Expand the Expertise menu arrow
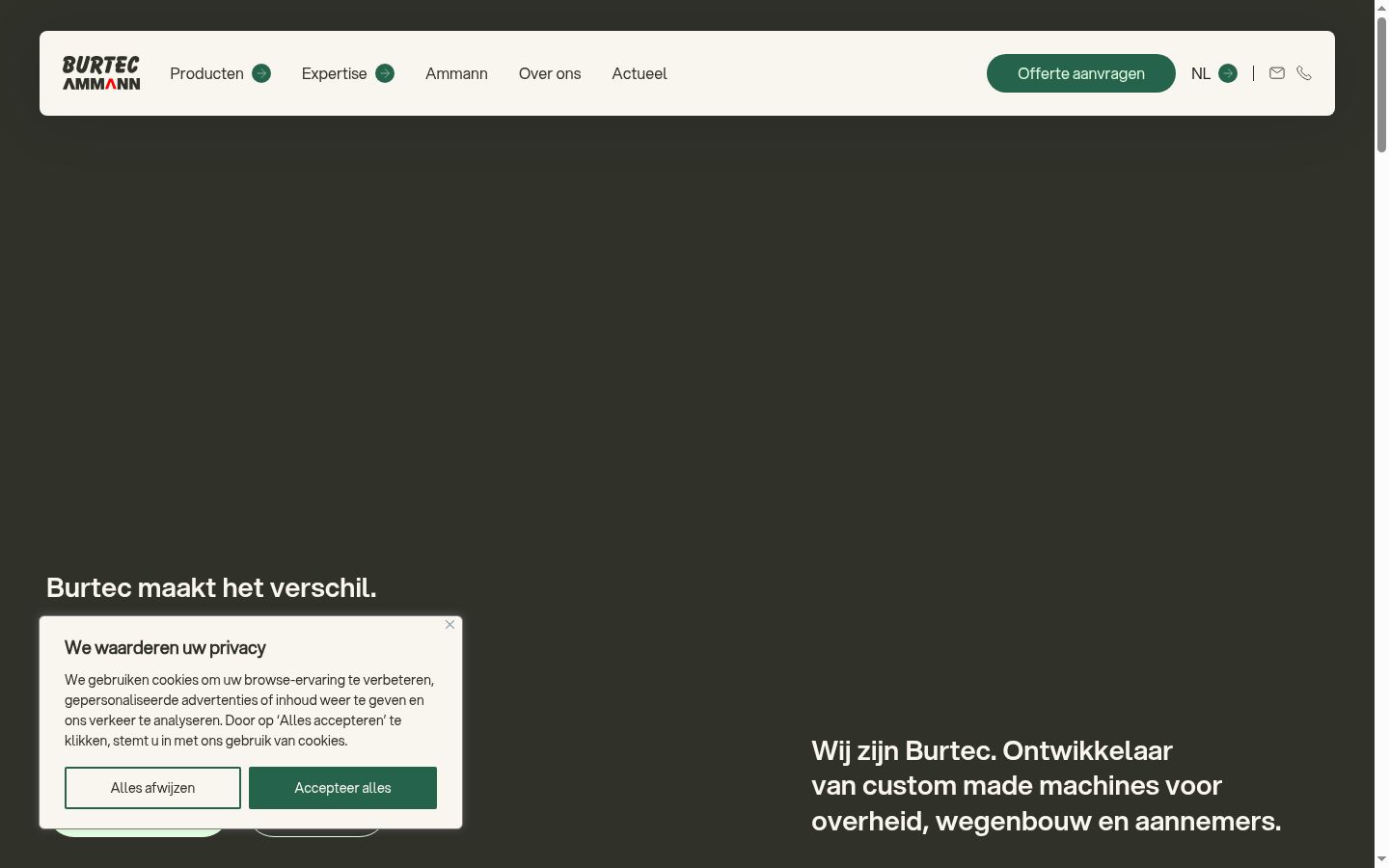Viewport: 1389px width, 868px height. 385,73
